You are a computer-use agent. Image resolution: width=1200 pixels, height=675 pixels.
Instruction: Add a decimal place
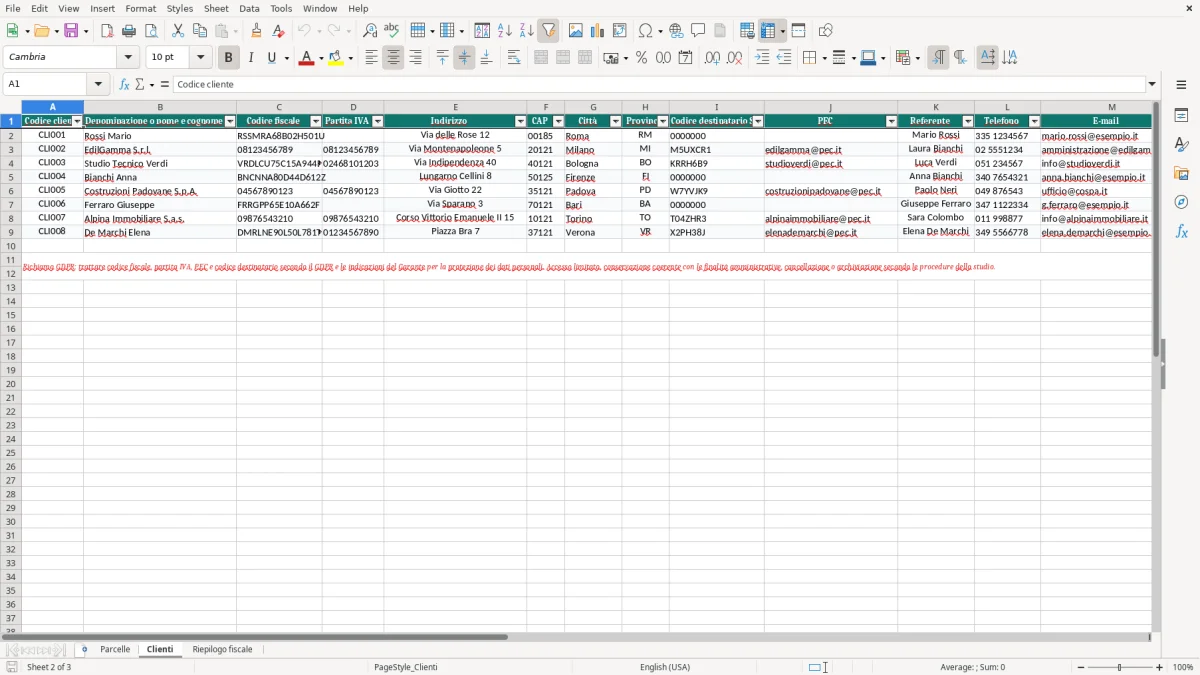pyautogui.click(x=713, y=58)
